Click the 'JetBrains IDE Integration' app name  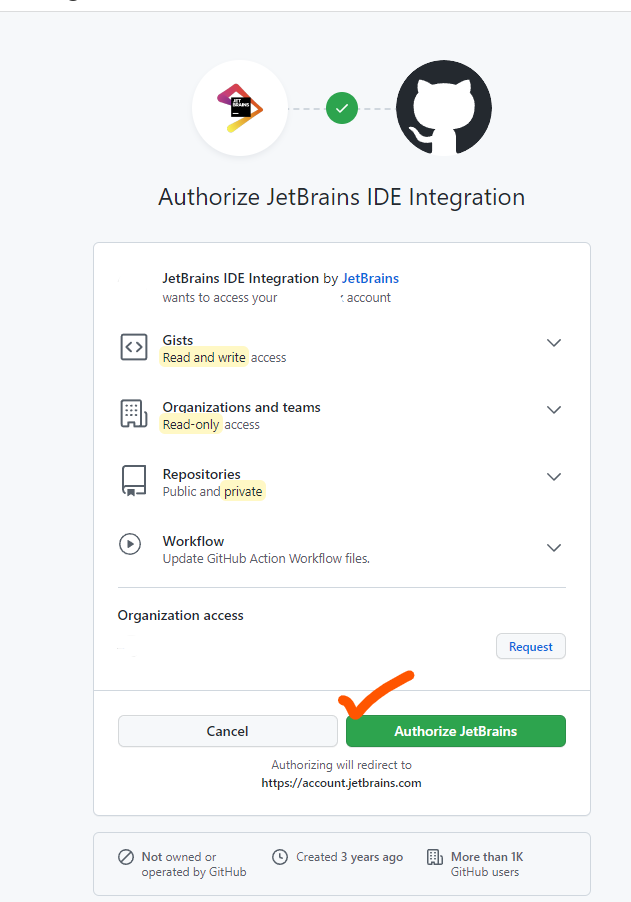click(240, 278)
